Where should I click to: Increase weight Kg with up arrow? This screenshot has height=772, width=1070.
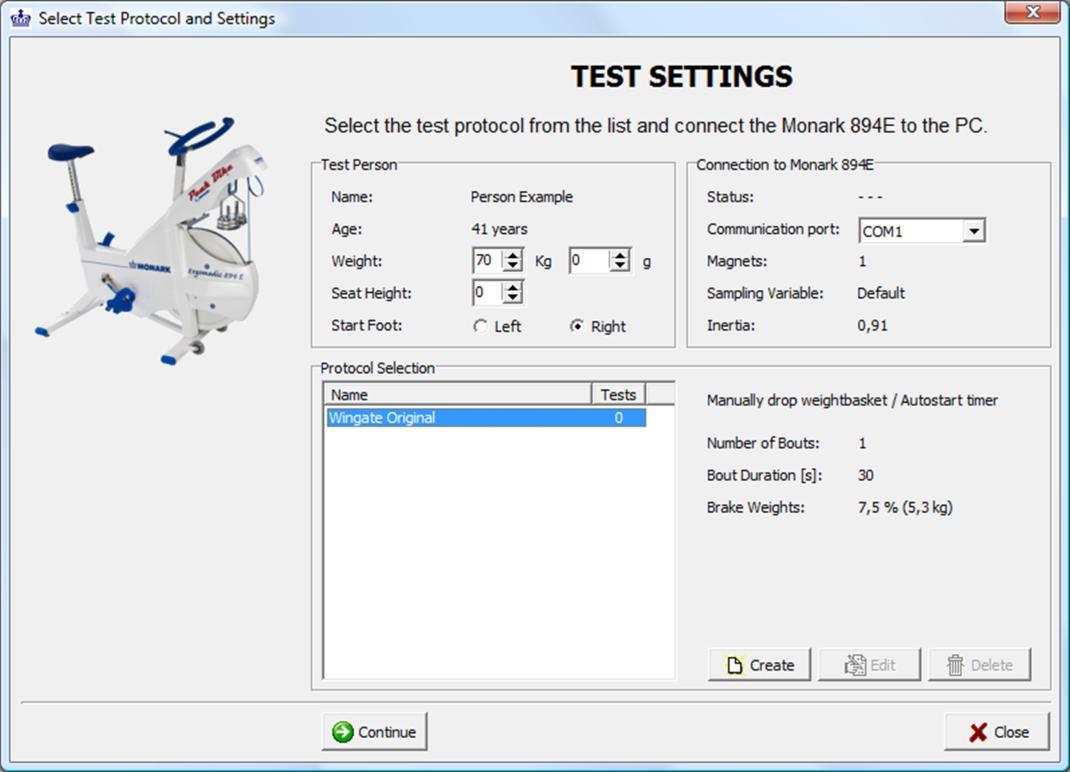[513, 256]
